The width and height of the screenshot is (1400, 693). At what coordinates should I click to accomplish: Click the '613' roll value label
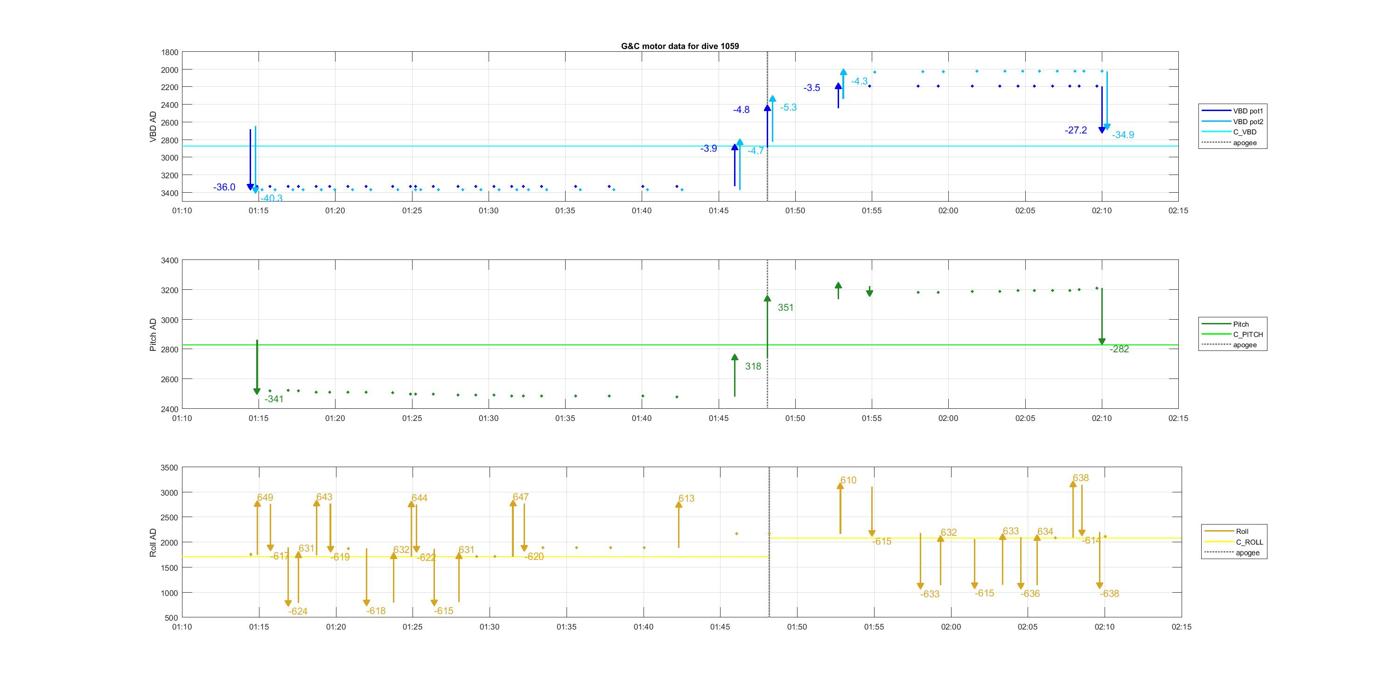[686, 499]
